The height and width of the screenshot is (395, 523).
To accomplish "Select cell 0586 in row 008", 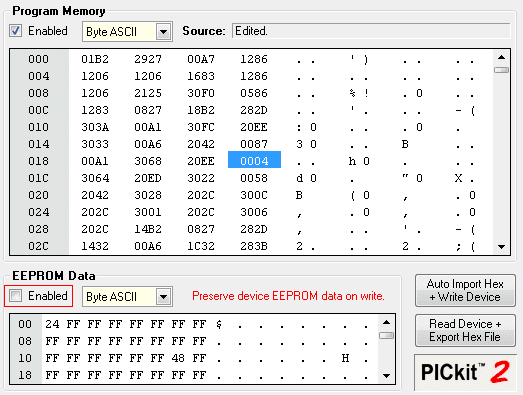I will click(x=254, y=93).
